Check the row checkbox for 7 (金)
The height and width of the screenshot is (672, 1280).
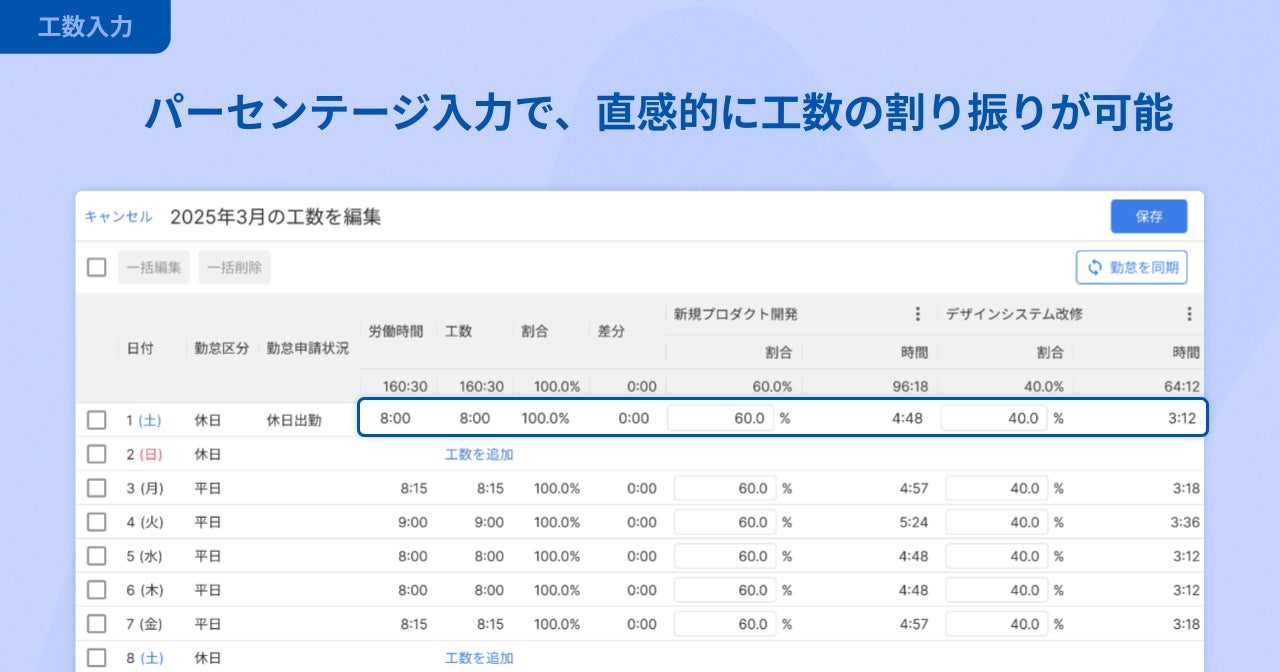96,624
